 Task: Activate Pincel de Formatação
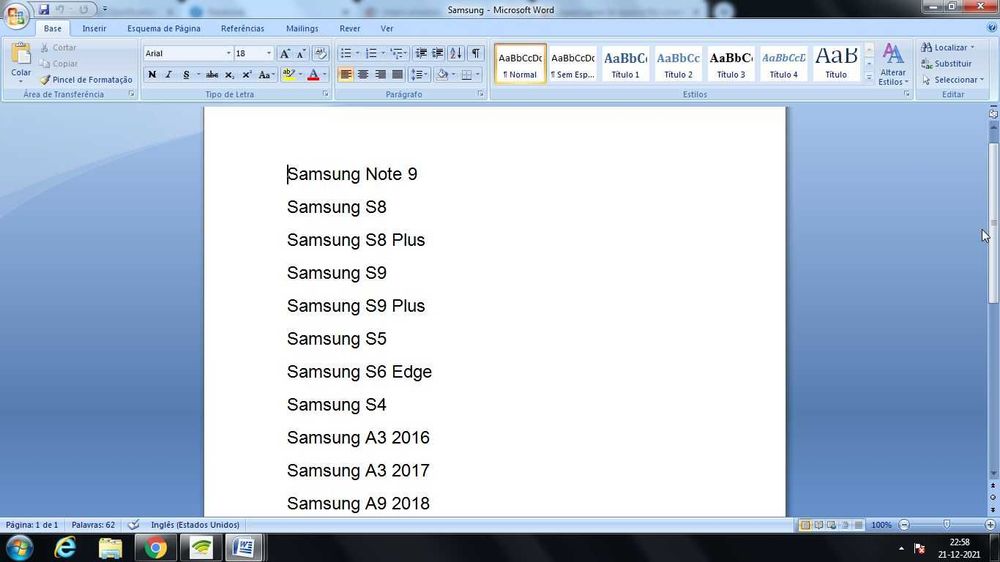[x=85, y=80]
